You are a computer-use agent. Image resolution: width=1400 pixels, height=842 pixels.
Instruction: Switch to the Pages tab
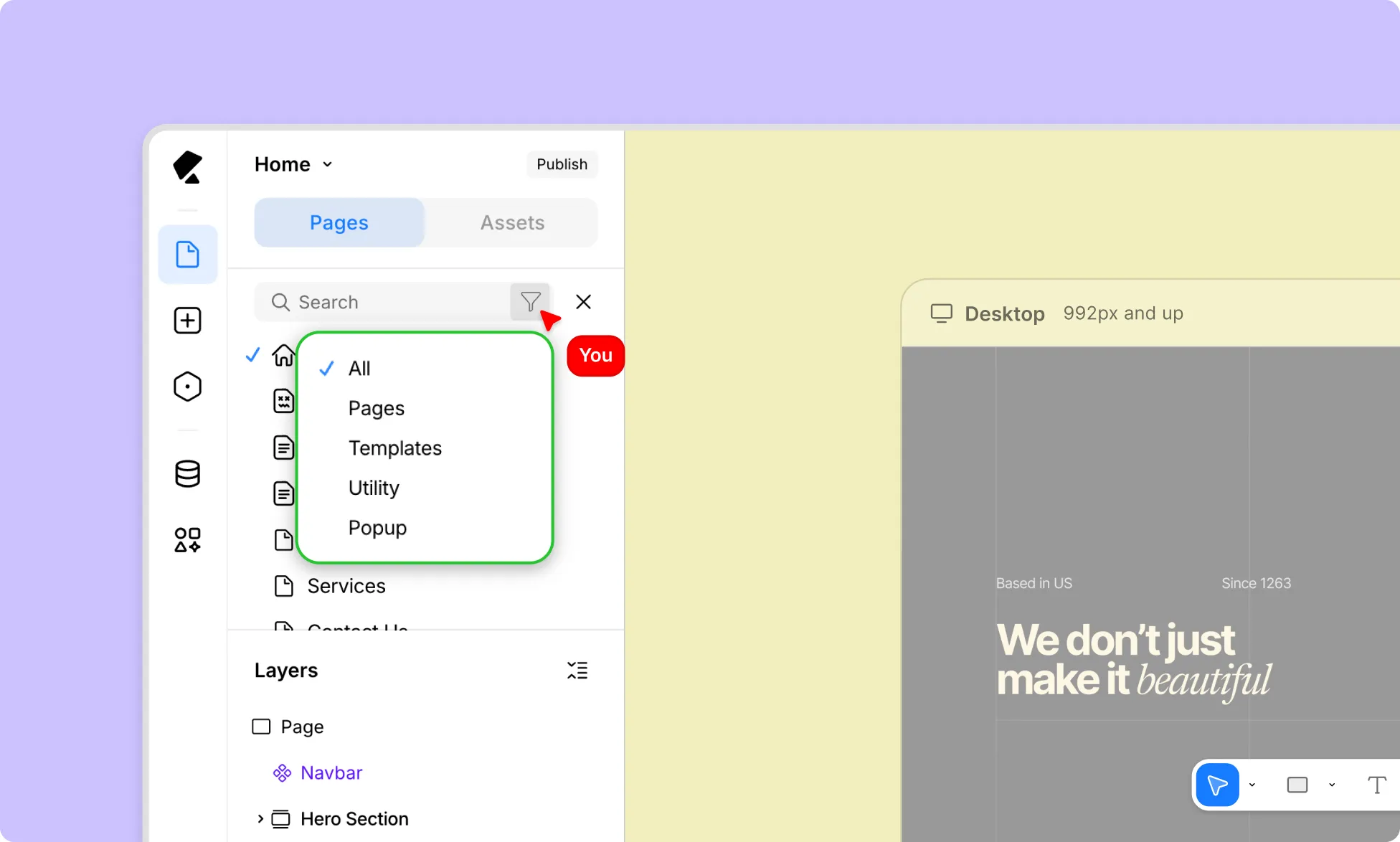click(339, 222)
